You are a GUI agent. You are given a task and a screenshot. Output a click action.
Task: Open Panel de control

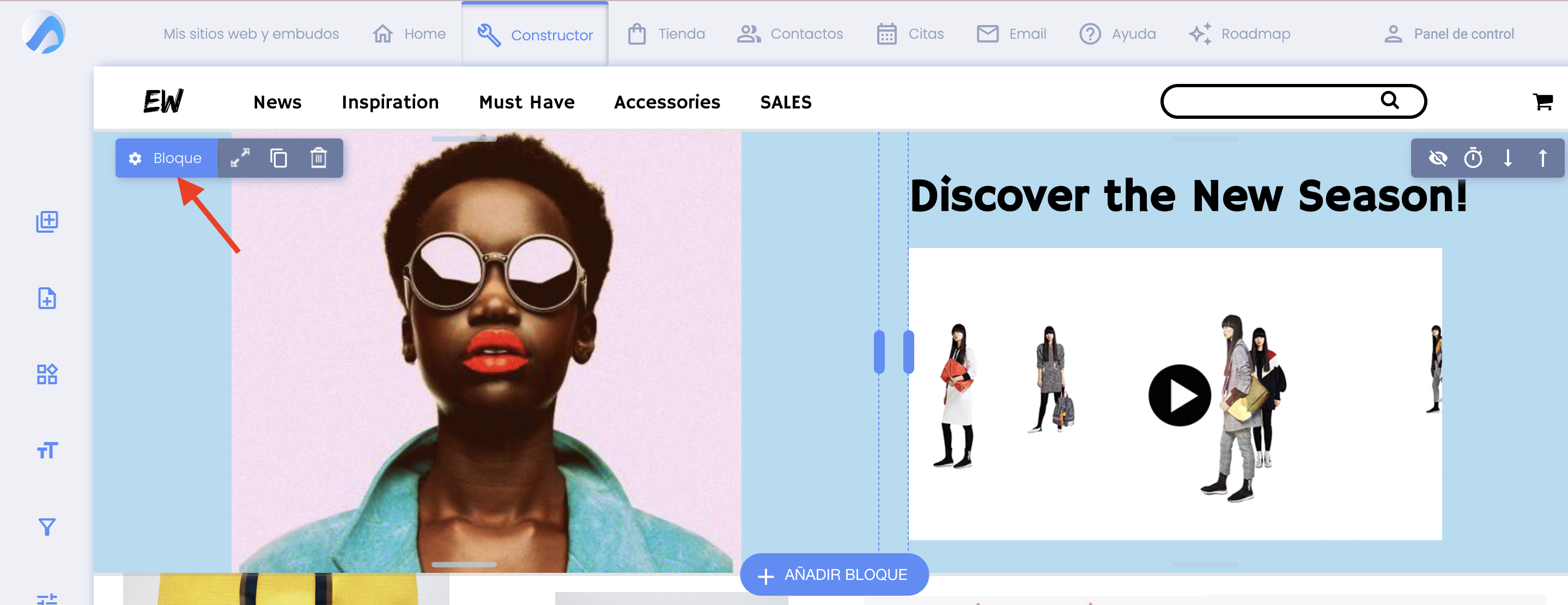tap(1449, 34)
